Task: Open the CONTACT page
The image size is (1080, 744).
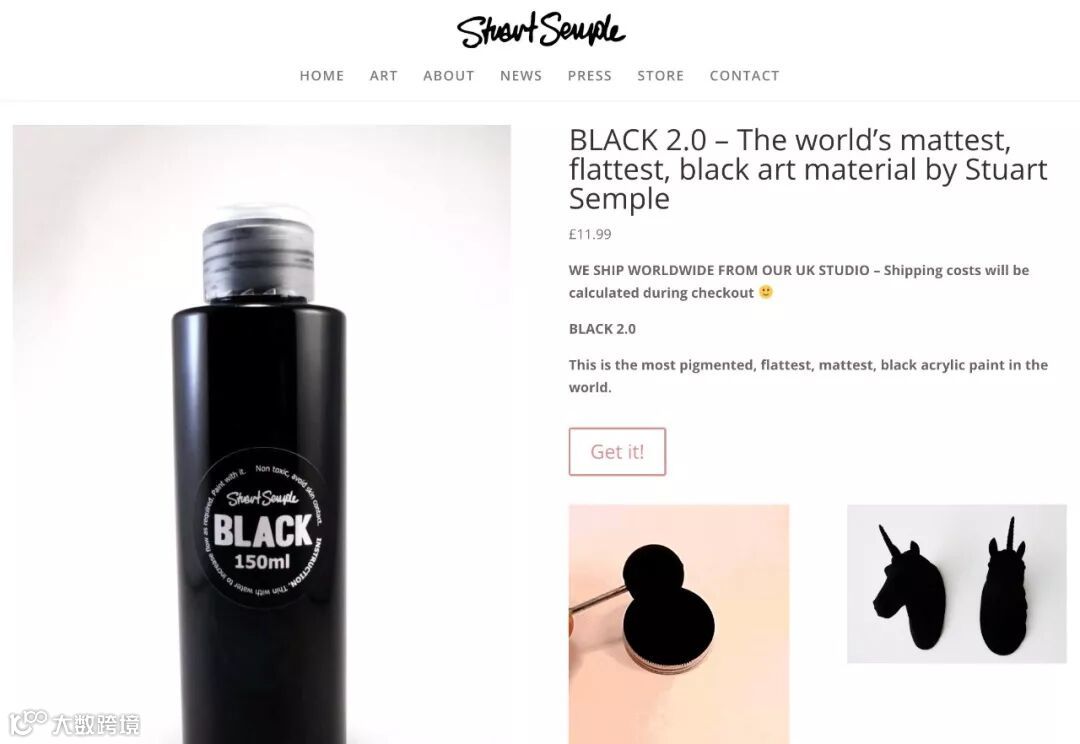Action: tap(745, 76)
